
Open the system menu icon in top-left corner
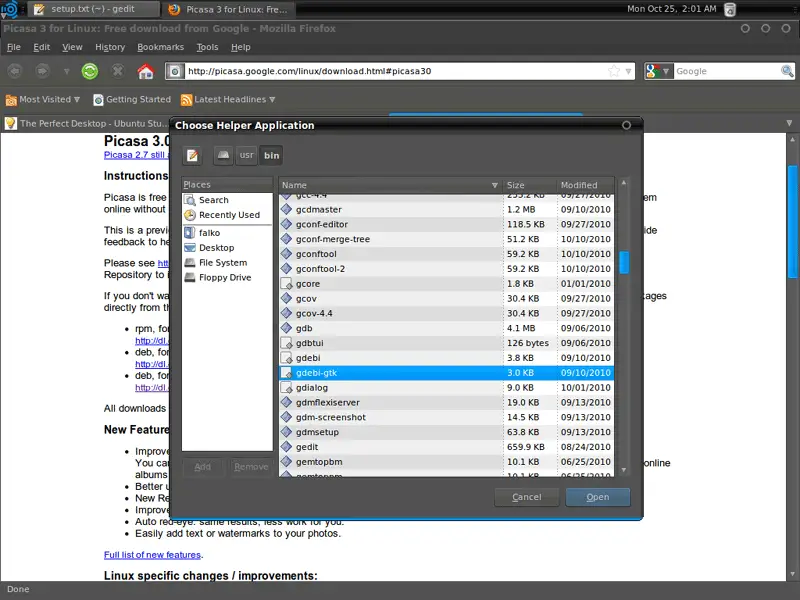tap(10, 9)
